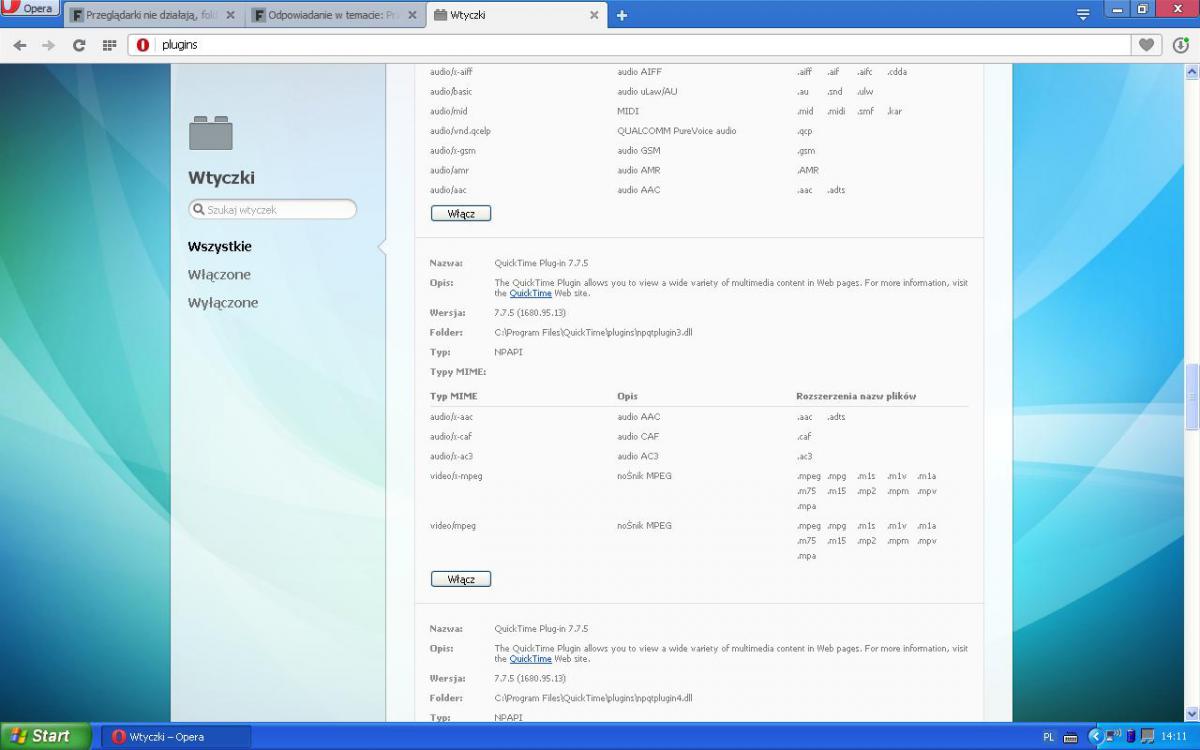Click the tray icon beside the clock
This screenshot has width=1200, height=750.
[1147, 737]
